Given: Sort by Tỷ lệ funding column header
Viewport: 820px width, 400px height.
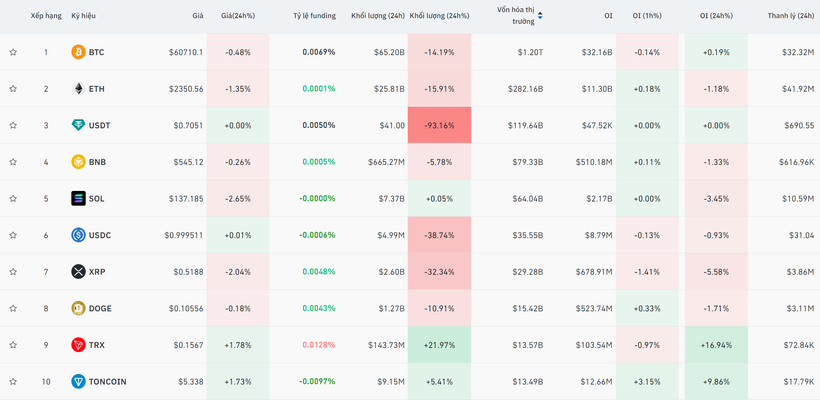Looking at the screenshot, I should tap(314, 16).
